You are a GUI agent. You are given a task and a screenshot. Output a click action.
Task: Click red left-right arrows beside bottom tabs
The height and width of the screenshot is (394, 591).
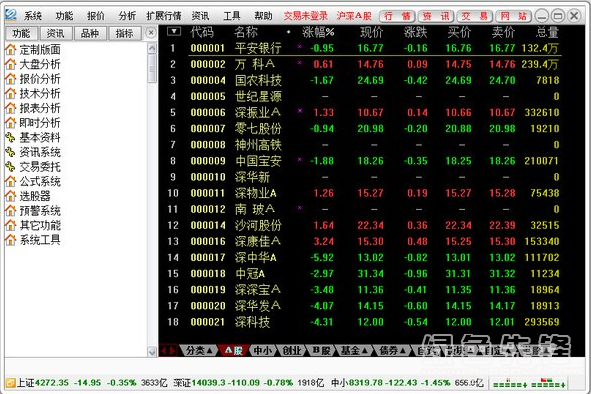(168, 351)
